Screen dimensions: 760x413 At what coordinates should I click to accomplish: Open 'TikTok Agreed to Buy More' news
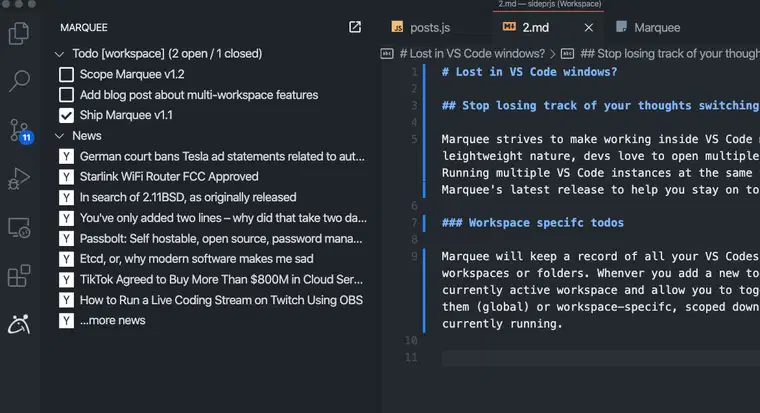coord(221,280)
